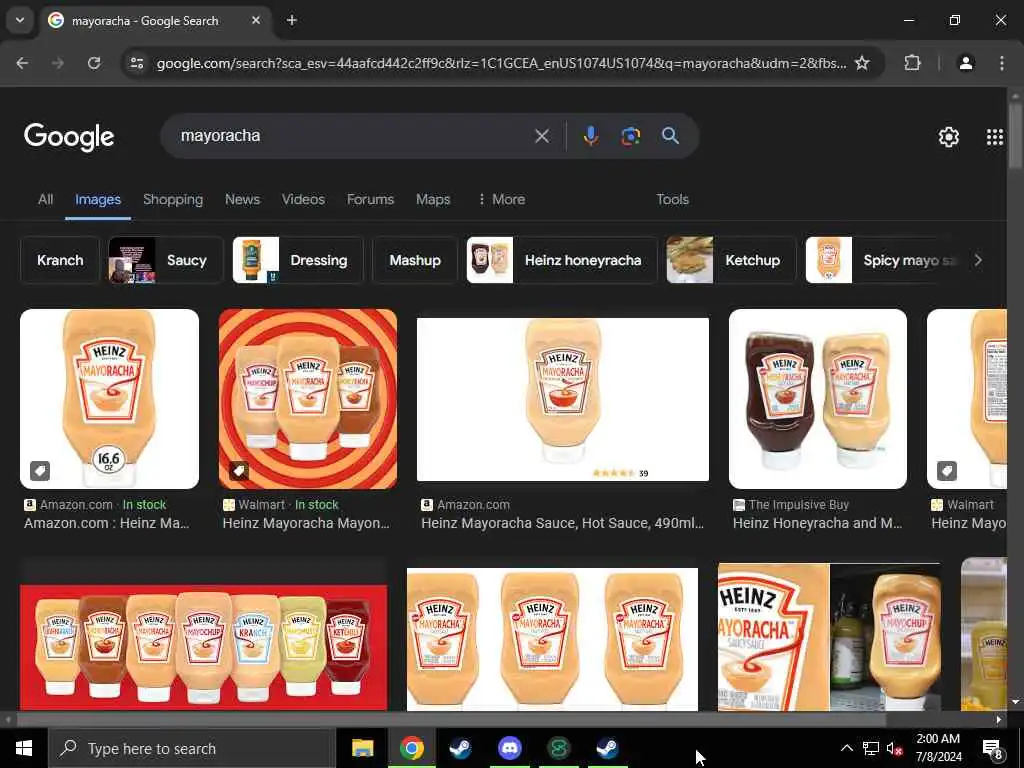Viewport: 1024px width, 768px height.
Task: Open Amazon 16.6 oz Mayoracha bottle image
Action: pyautogui.click(x=110, y=399)
